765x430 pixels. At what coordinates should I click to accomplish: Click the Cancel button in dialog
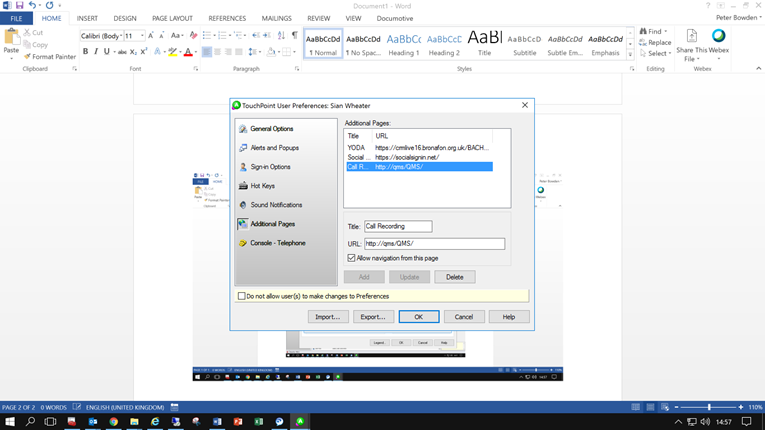(x=463, y=317)
